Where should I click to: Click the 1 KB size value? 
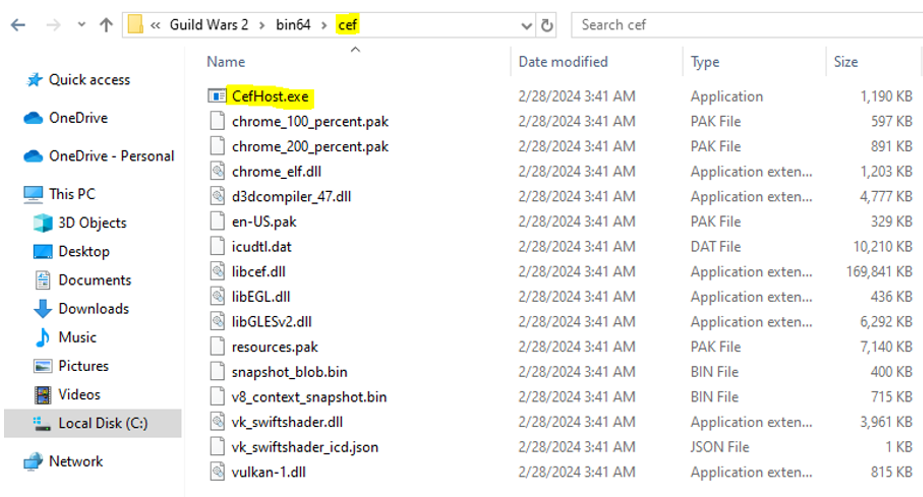(x=899, y=447)
